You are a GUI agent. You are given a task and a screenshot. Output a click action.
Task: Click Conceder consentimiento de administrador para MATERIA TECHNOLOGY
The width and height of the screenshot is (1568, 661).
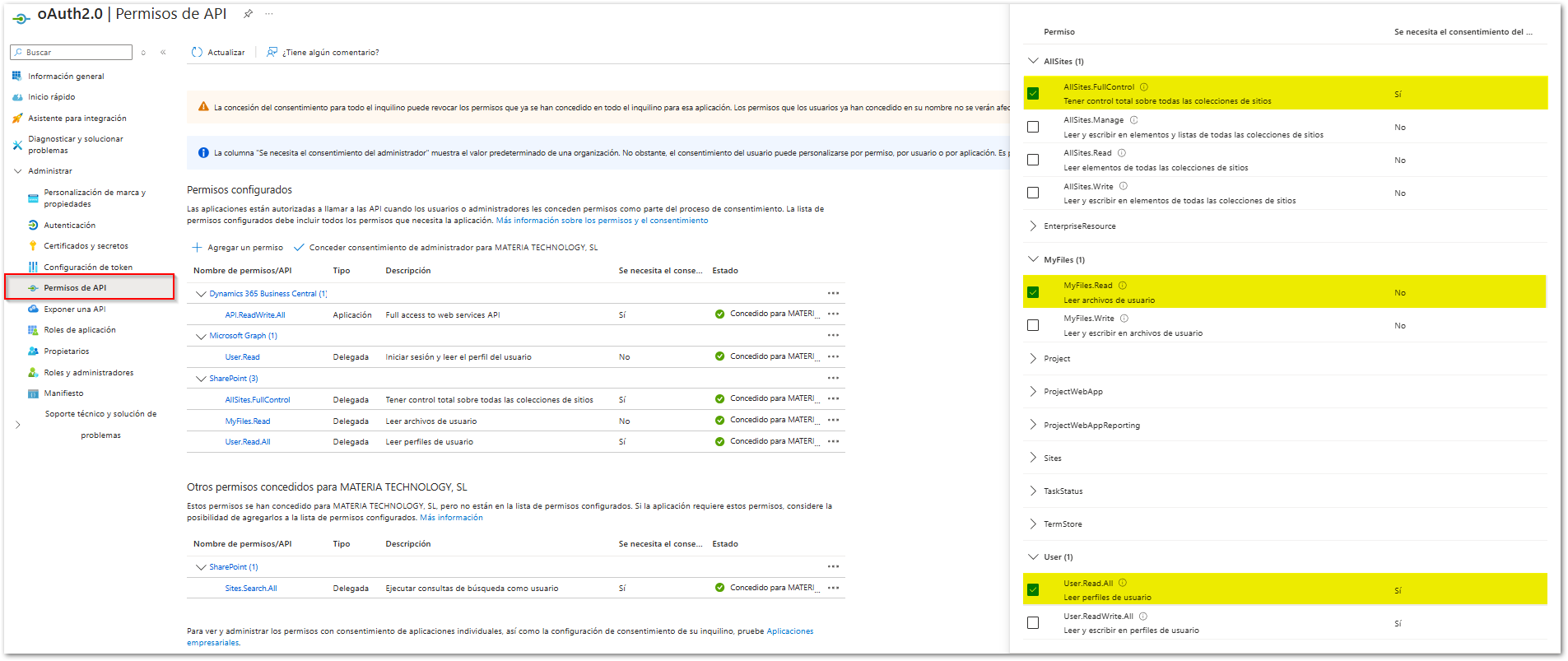(446, 248)
